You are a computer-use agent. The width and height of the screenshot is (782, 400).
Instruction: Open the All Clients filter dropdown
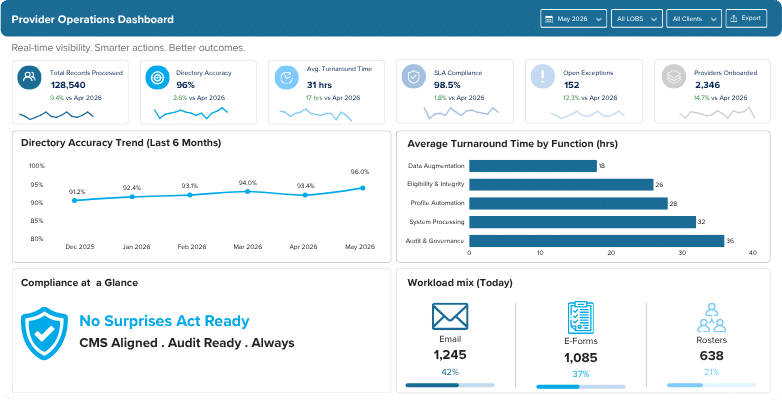(x=694, y=19)
